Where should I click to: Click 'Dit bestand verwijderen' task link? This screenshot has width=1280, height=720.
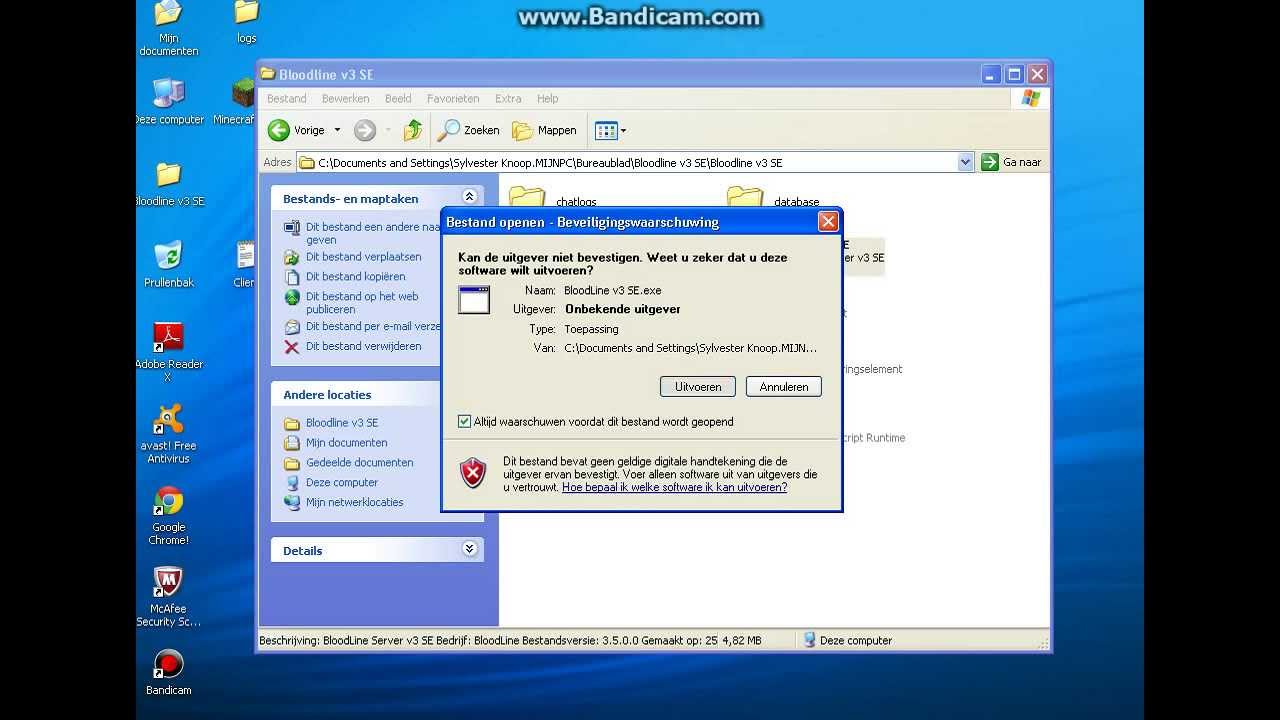pos(363,347)
